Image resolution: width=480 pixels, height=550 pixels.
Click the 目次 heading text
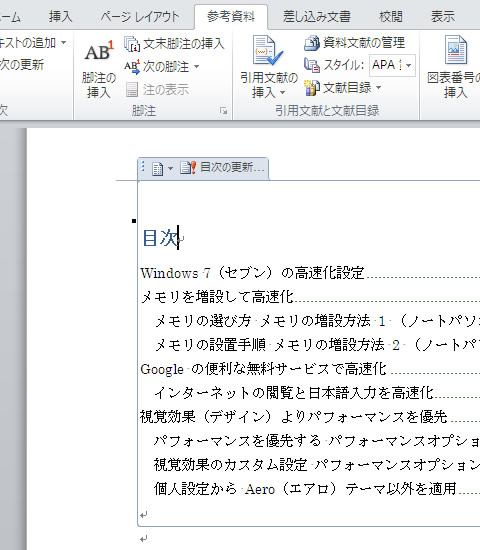(x=161, y=238)
